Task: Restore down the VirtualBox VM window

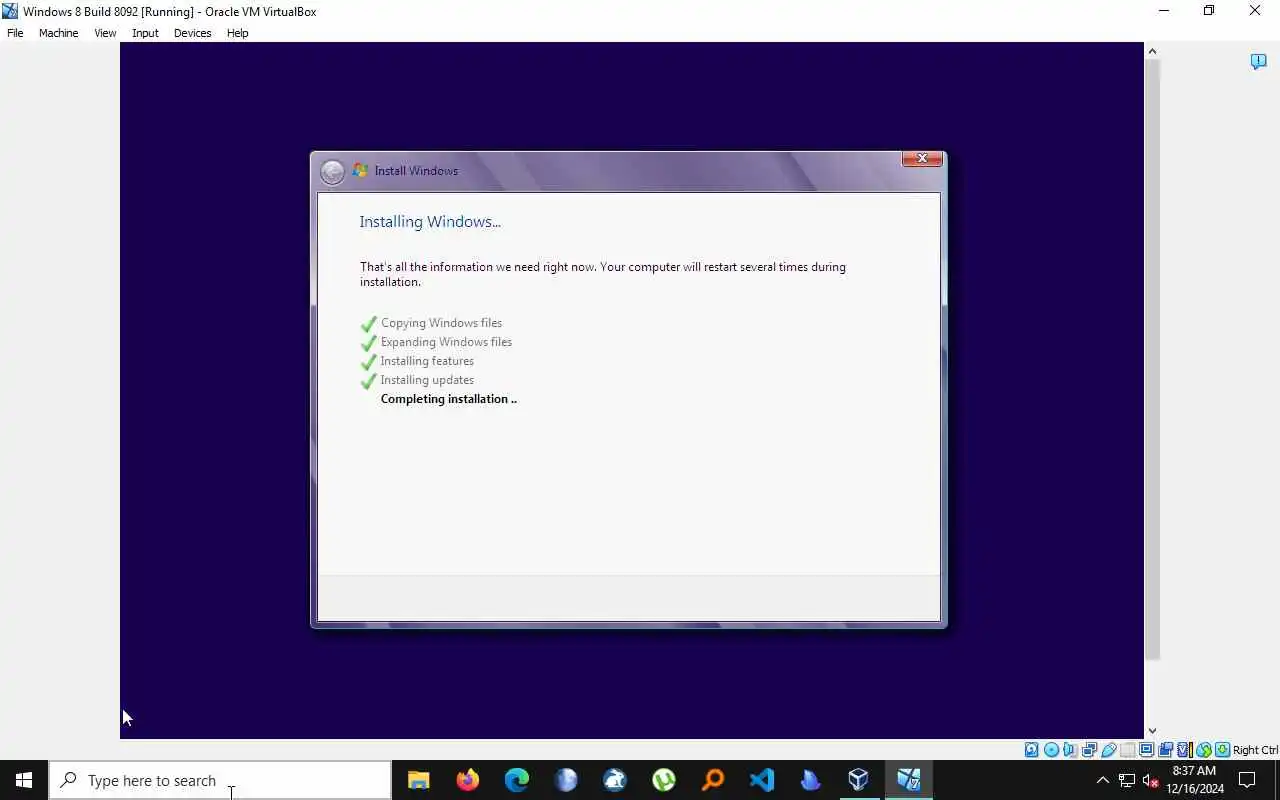Action: coord(1209,11)
